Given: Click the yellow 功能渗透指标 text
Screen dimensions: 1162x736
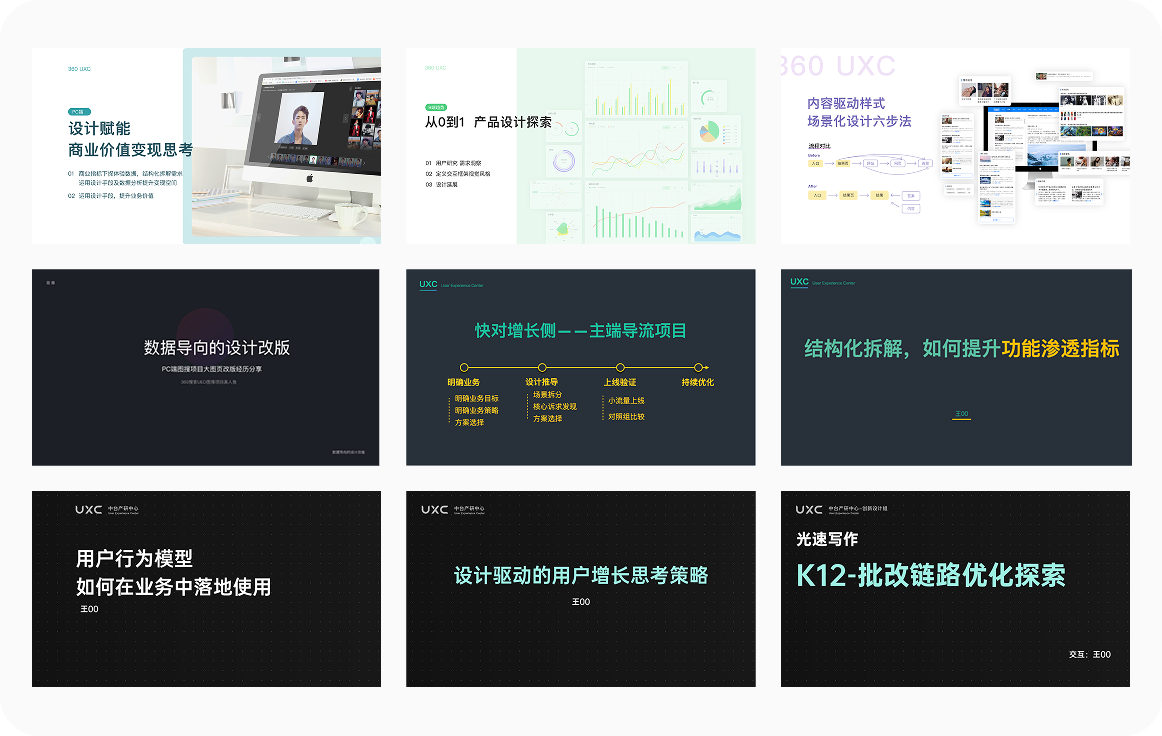Looking at the screenshot, I should pyautogui.click(x=1060, y=348).
